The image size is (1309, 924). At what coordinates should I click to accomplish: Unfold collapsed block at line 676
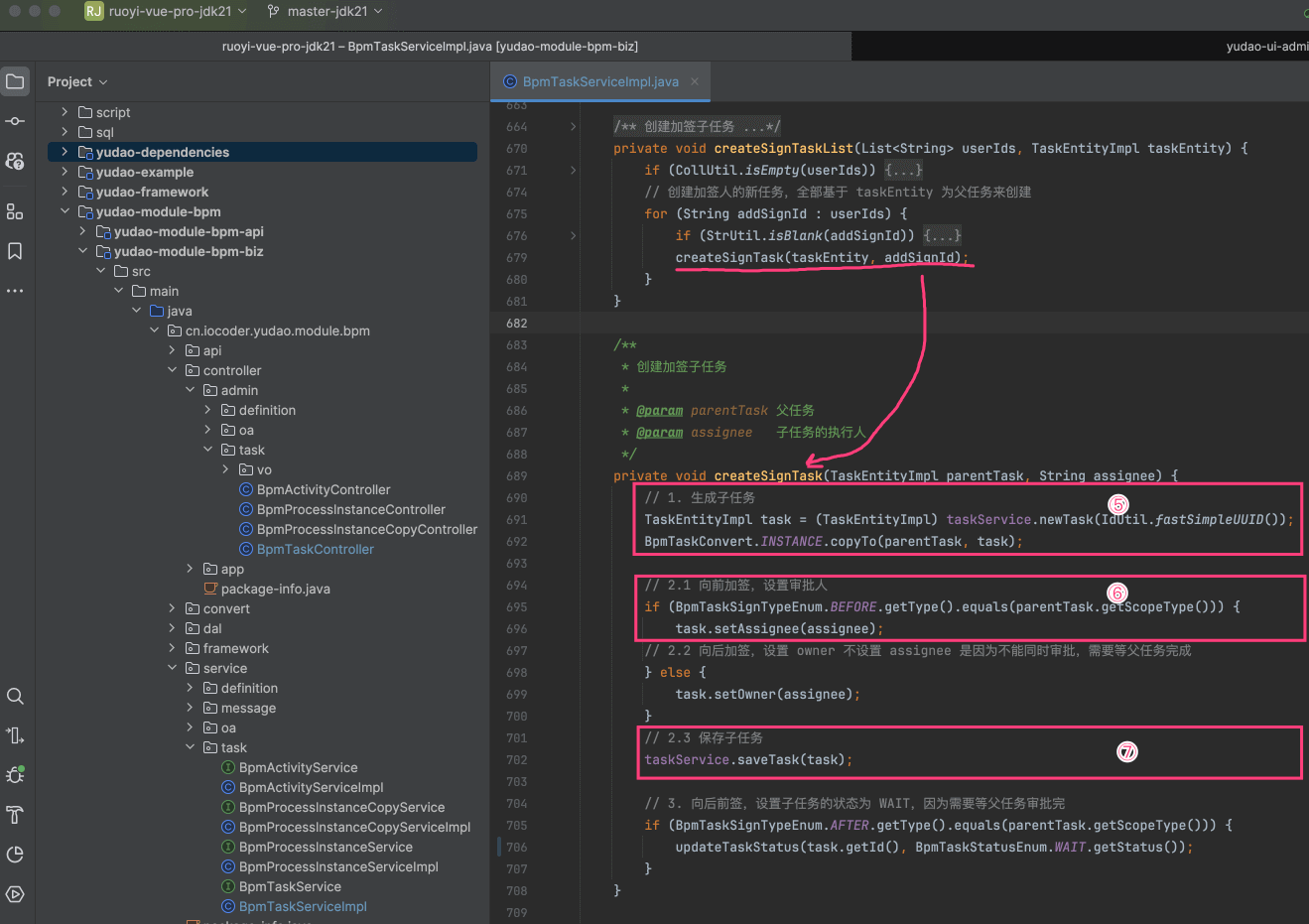tap(573, 236)
